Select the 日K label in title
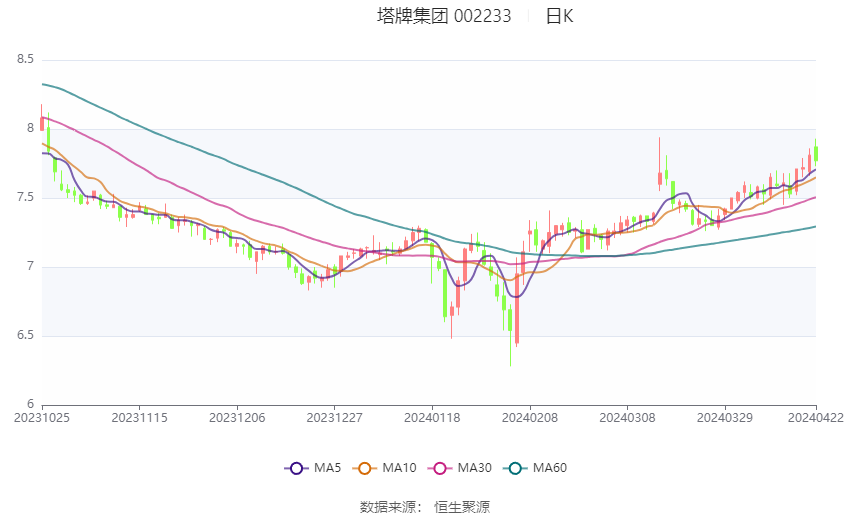 pyautogui.click(x=559, y=16)
